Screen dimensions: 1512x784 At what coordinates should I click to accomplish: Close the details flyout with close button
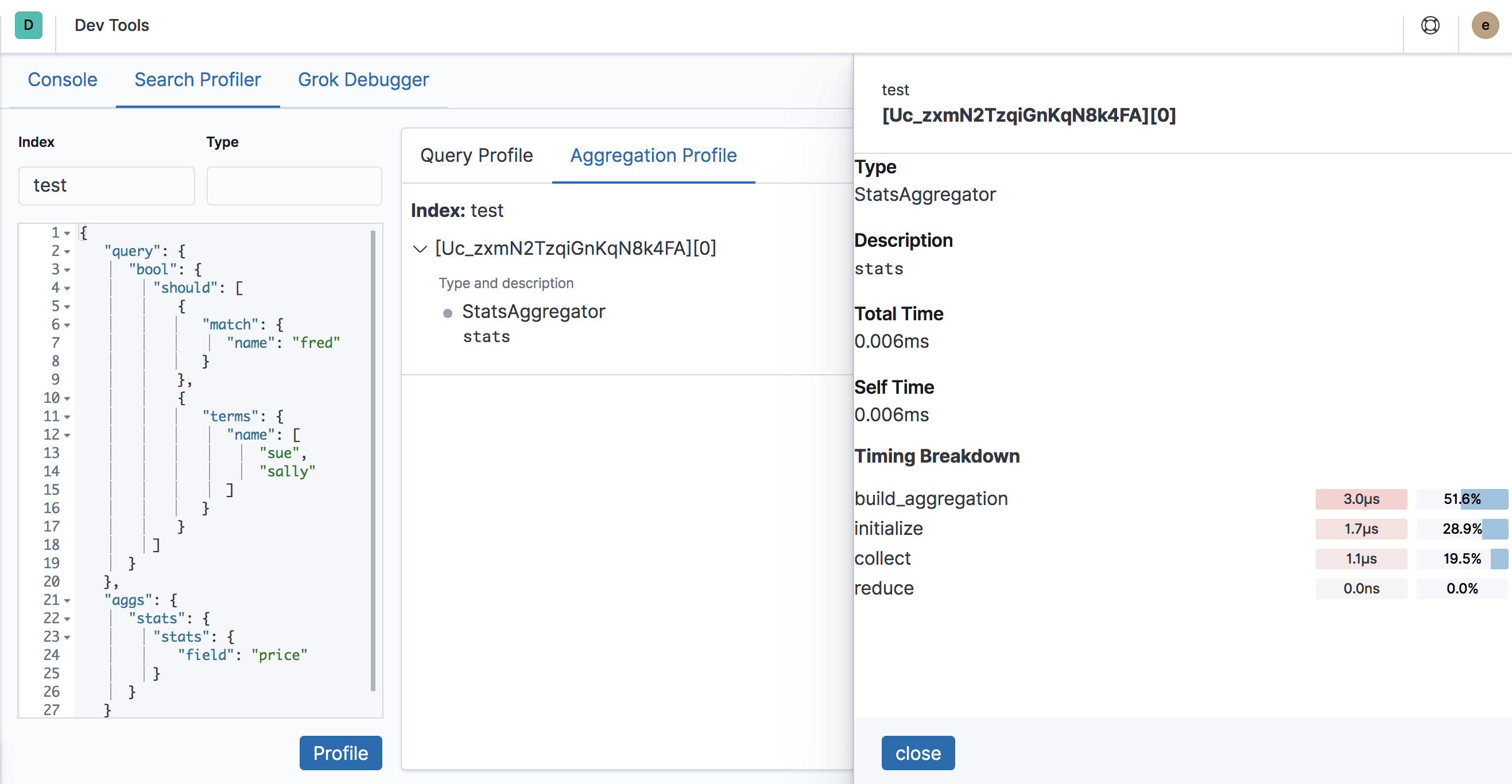[917, 753]
